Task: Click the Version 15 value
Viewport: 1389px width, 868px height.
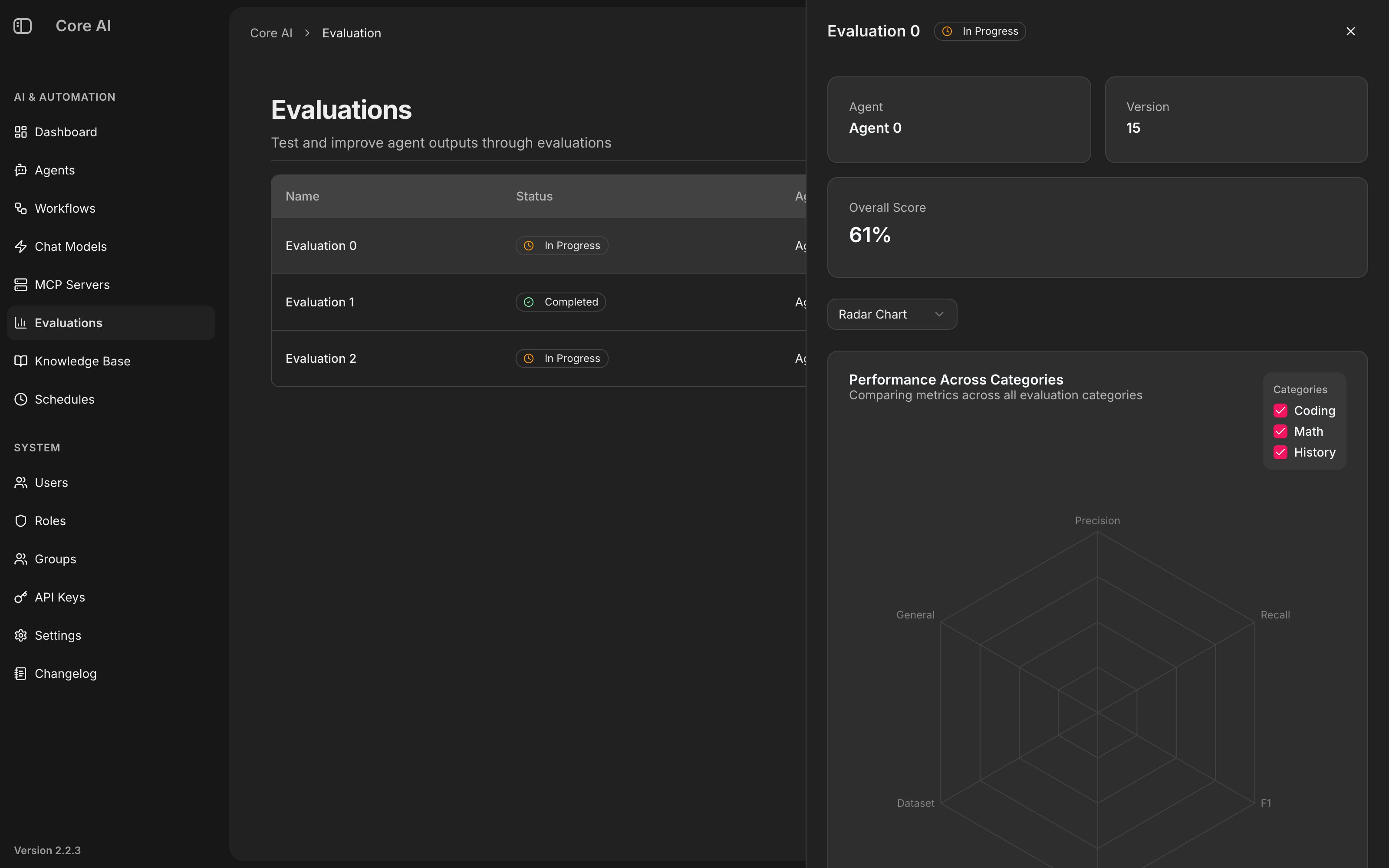Action: coord(1133,128)
